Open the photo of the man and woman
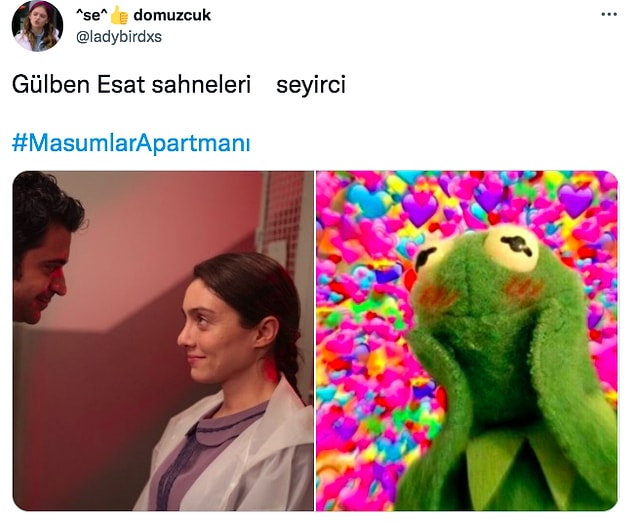Screen dimensions: 635x523 coord(163,341)
